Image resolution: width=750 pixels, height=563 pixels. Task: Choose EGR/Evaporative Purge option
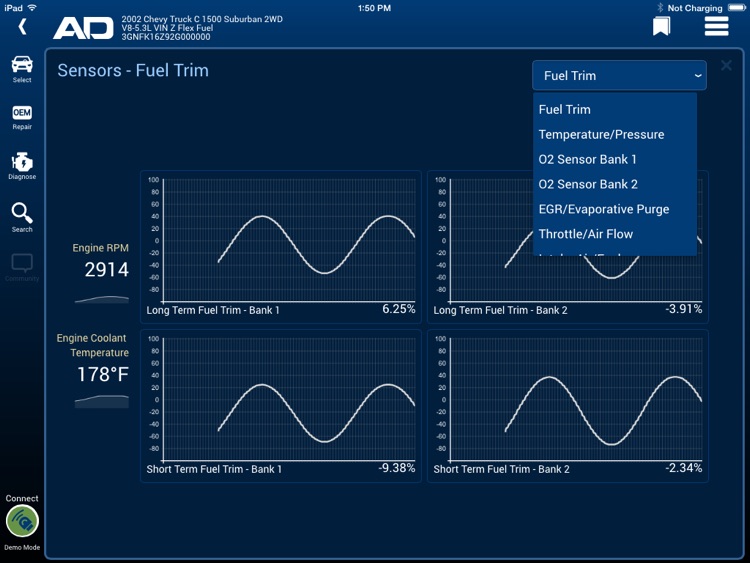pyautogui.click(x=615, y=209)
